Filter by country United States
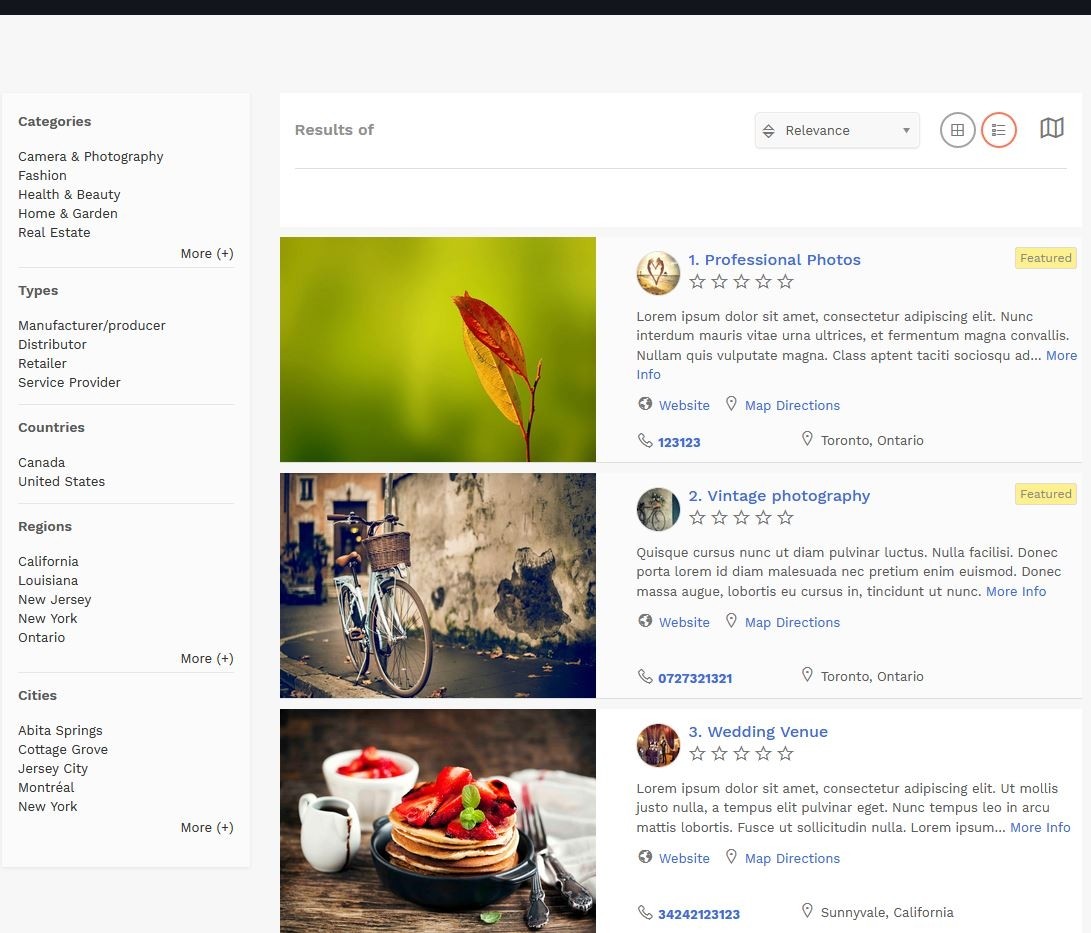Image resolution: width=1091 pixels, height=933 pixels. coord(61,481)
